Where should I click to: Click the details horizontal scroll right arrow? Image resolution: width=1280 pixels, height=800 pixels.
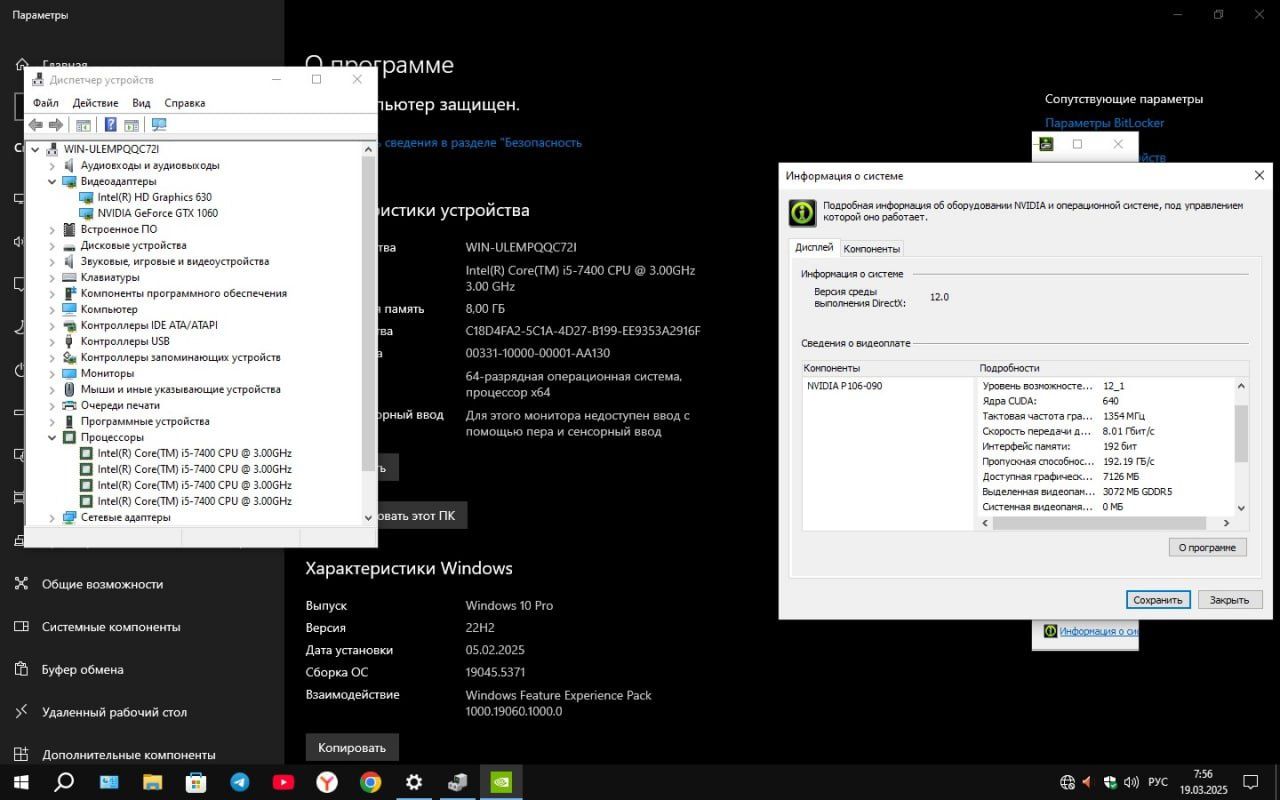coord(1226,523)
